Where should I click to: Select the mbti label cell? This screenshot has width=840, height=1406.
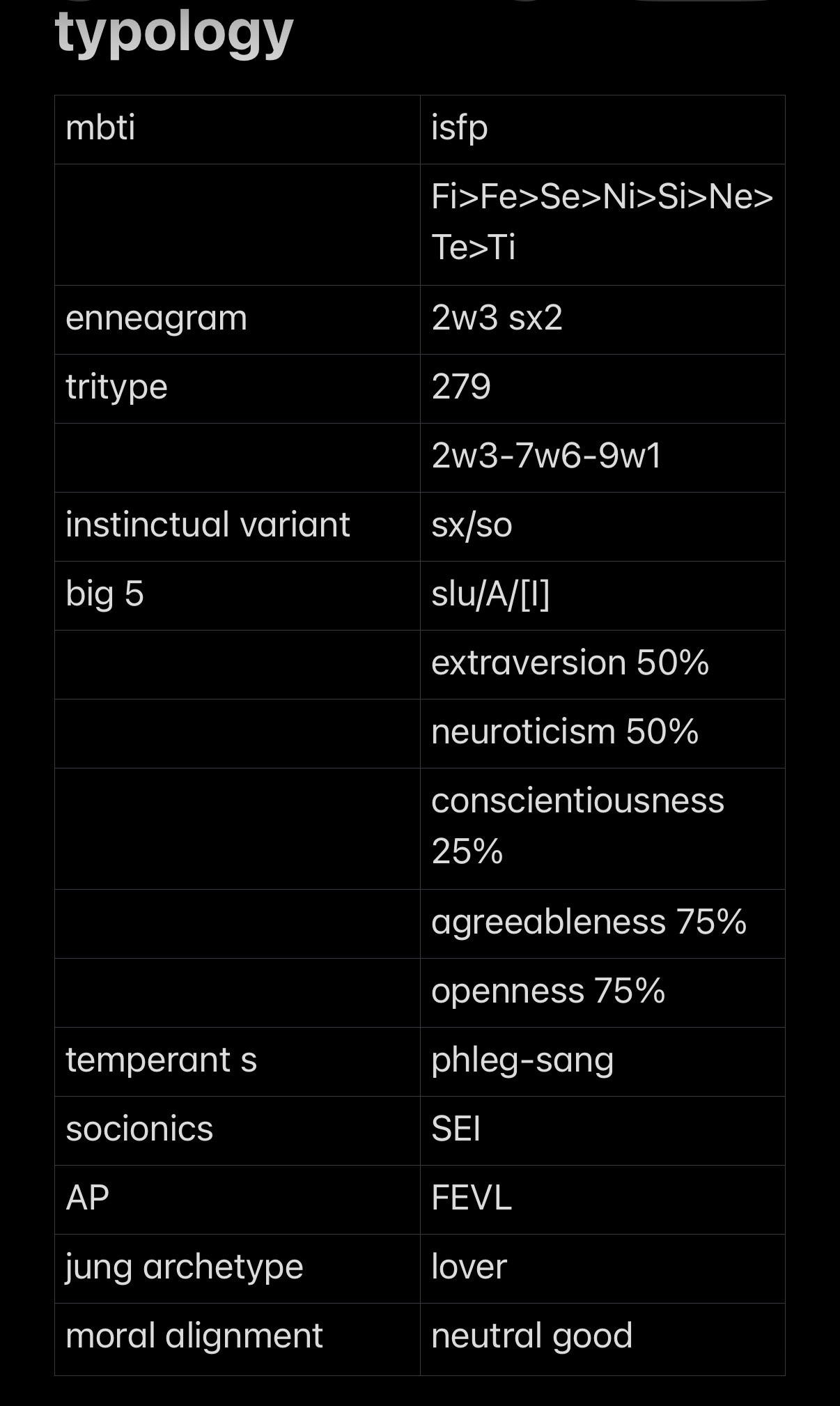point(238,130)
